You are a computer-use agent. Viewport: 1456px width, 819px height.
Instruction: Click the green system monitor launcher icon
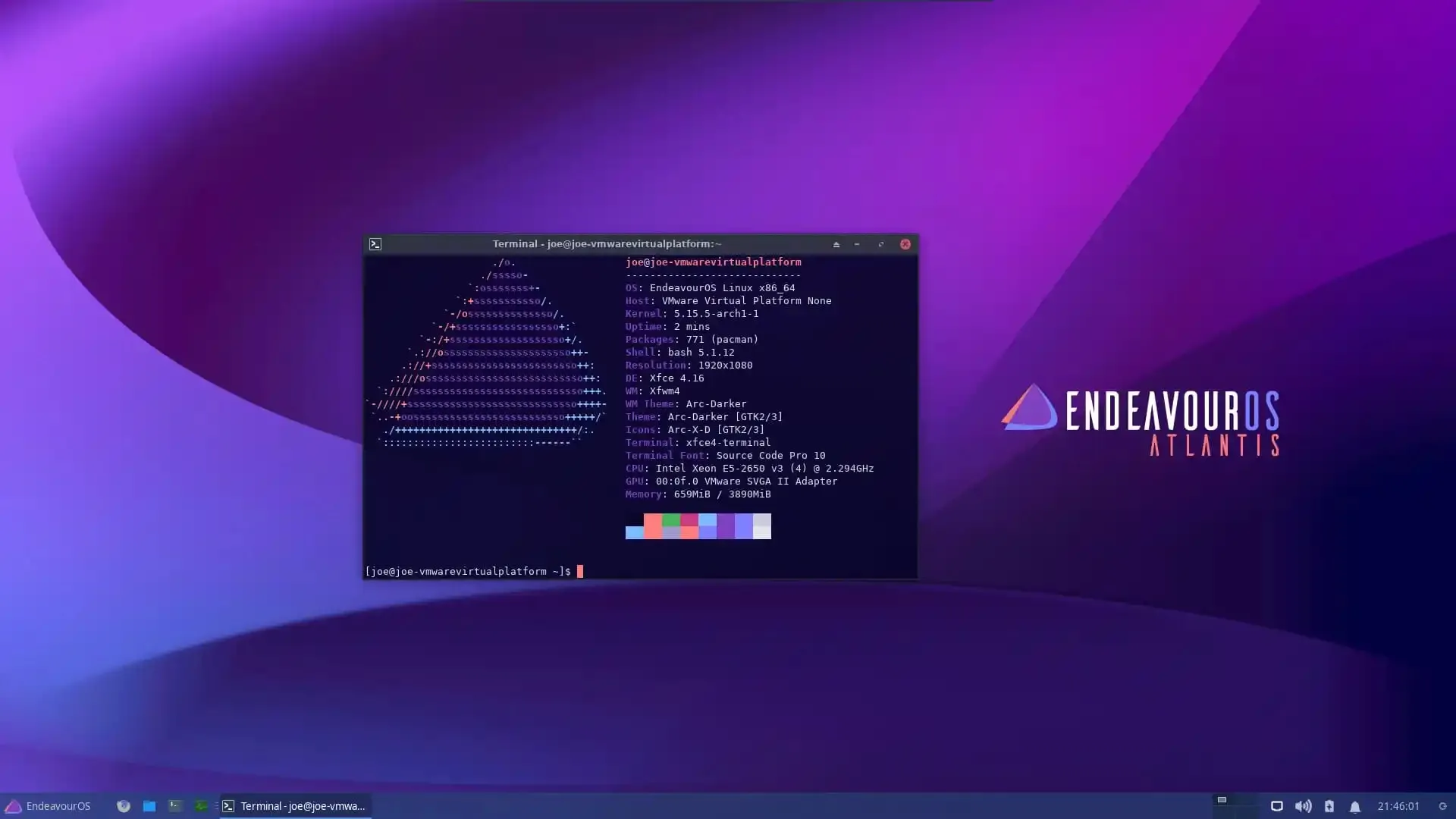click(201, 806)
